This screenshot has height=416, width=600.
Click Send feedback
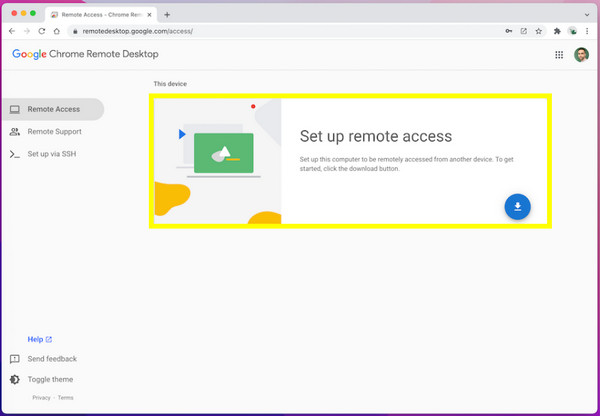tap(43, 359)
